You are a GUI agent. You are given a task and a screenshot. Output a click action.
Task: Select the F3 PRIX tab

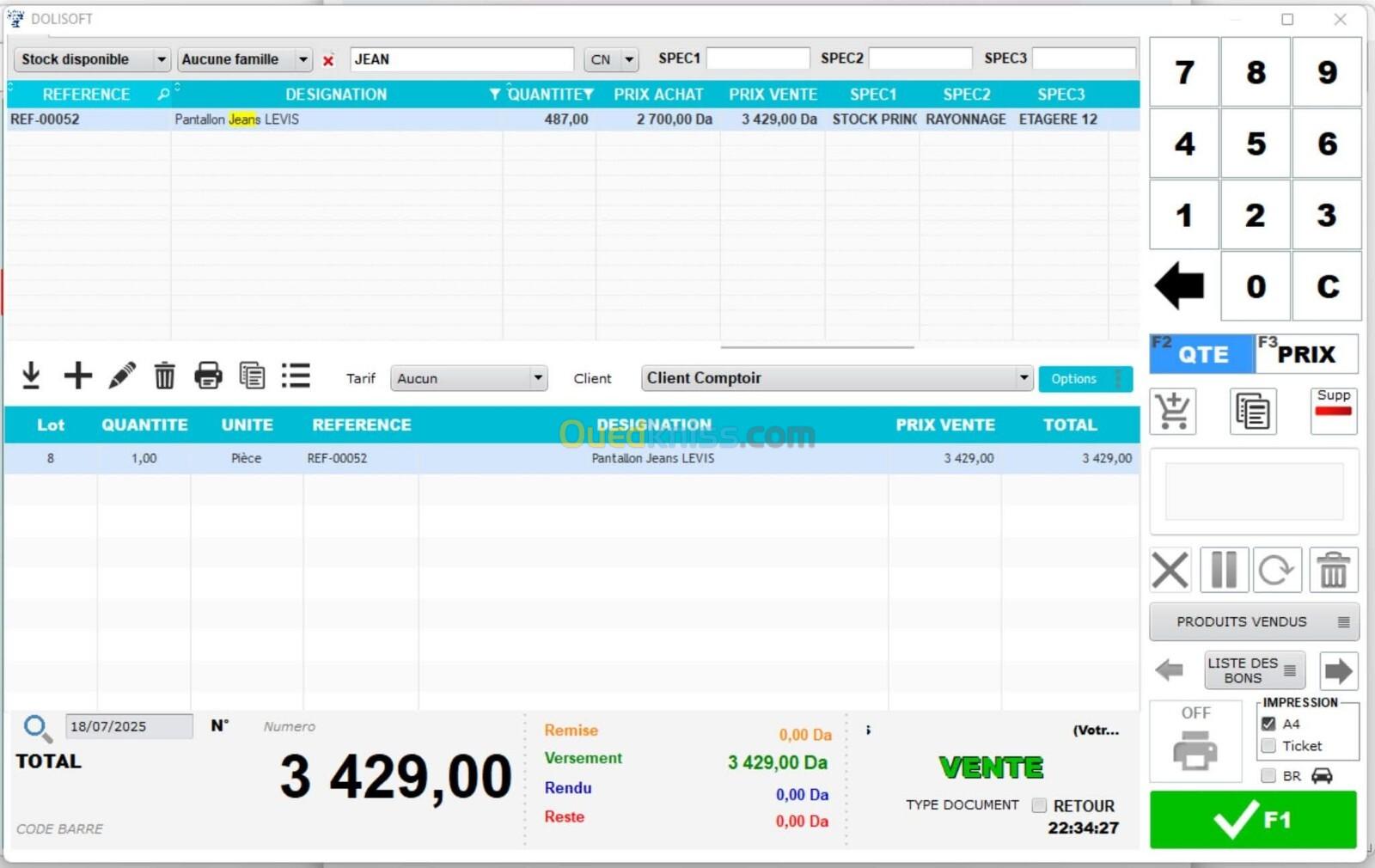click(x=1306, y=354)
